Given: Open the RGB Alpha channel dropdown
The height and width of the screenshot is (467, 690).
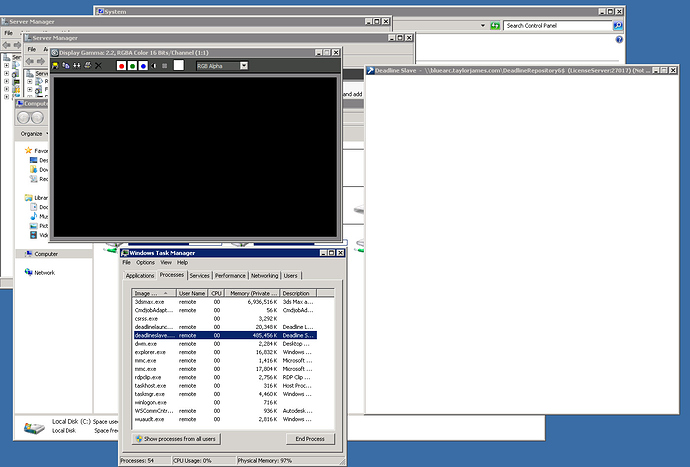Looking at the screenshot, I should (x=221, y=66).
